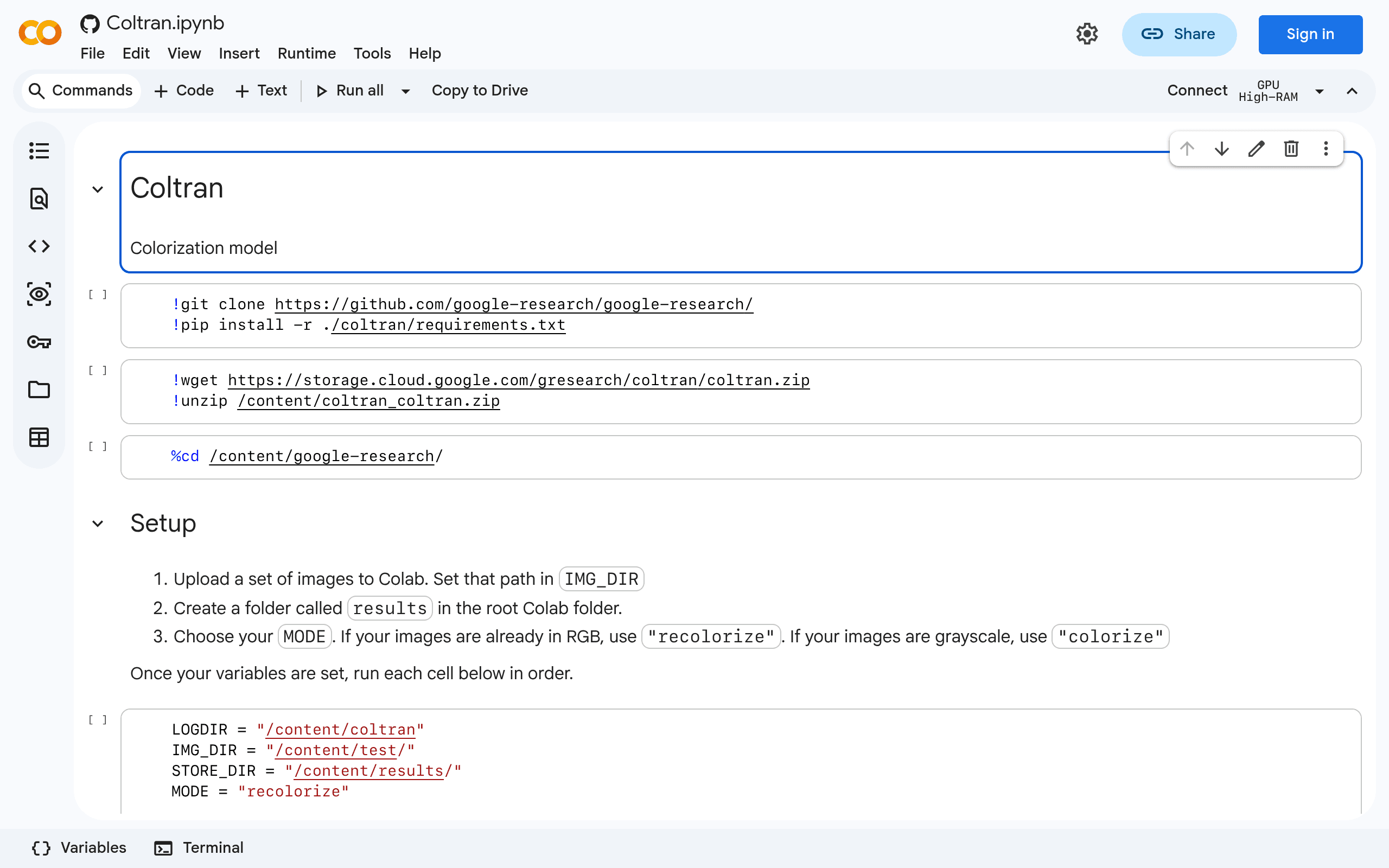The width and height of the screenshot is (1389, 868).
Task: Open the Insert menu
Action: [x=239, y=53]
